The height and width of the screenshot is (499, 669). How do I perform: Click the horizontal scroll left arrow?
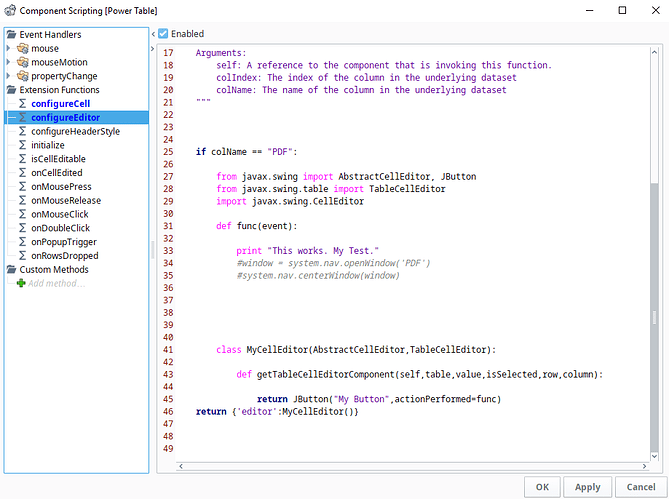(x=181, y=466)
